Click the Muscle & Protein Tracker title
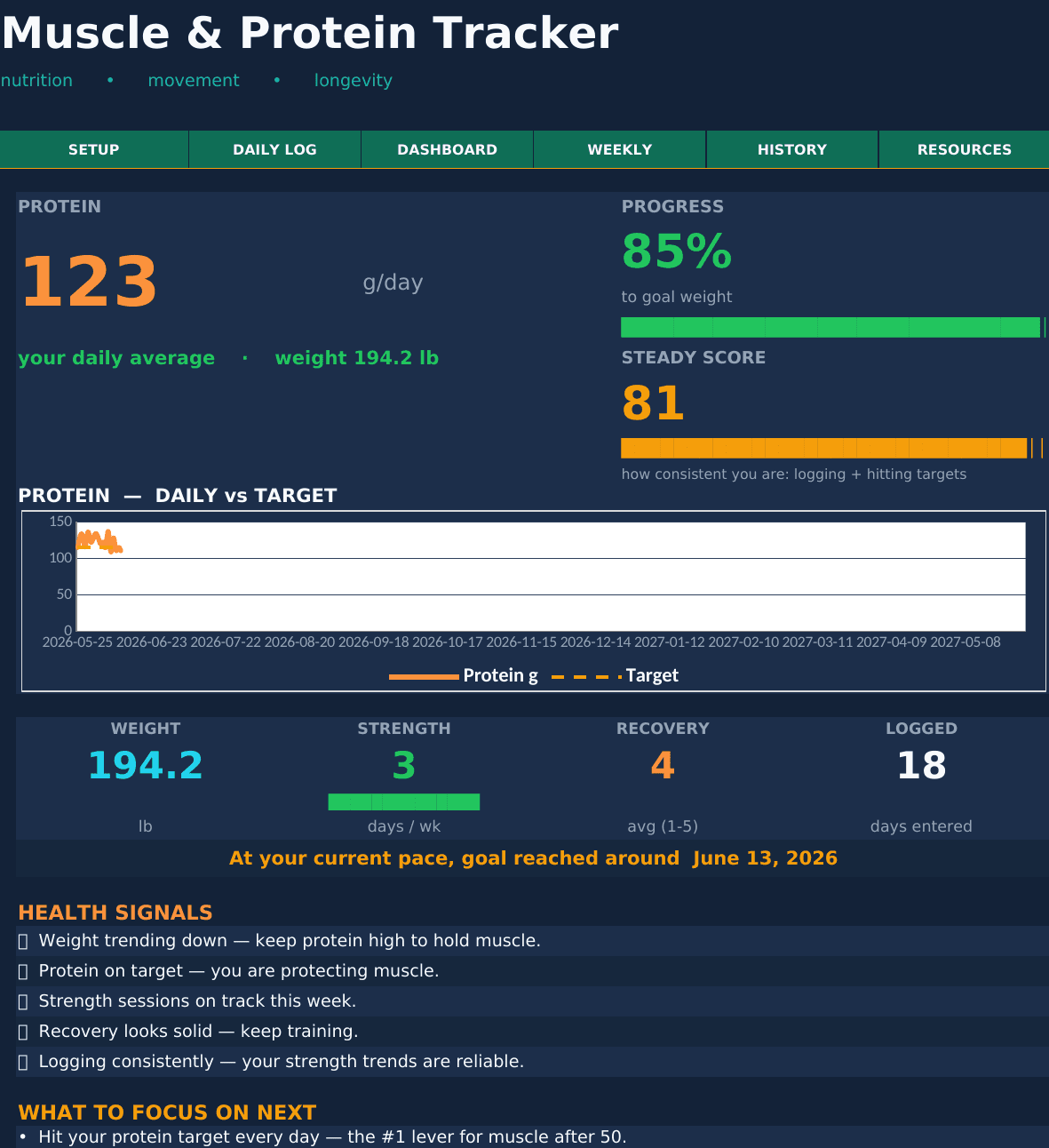 (309, 33)
